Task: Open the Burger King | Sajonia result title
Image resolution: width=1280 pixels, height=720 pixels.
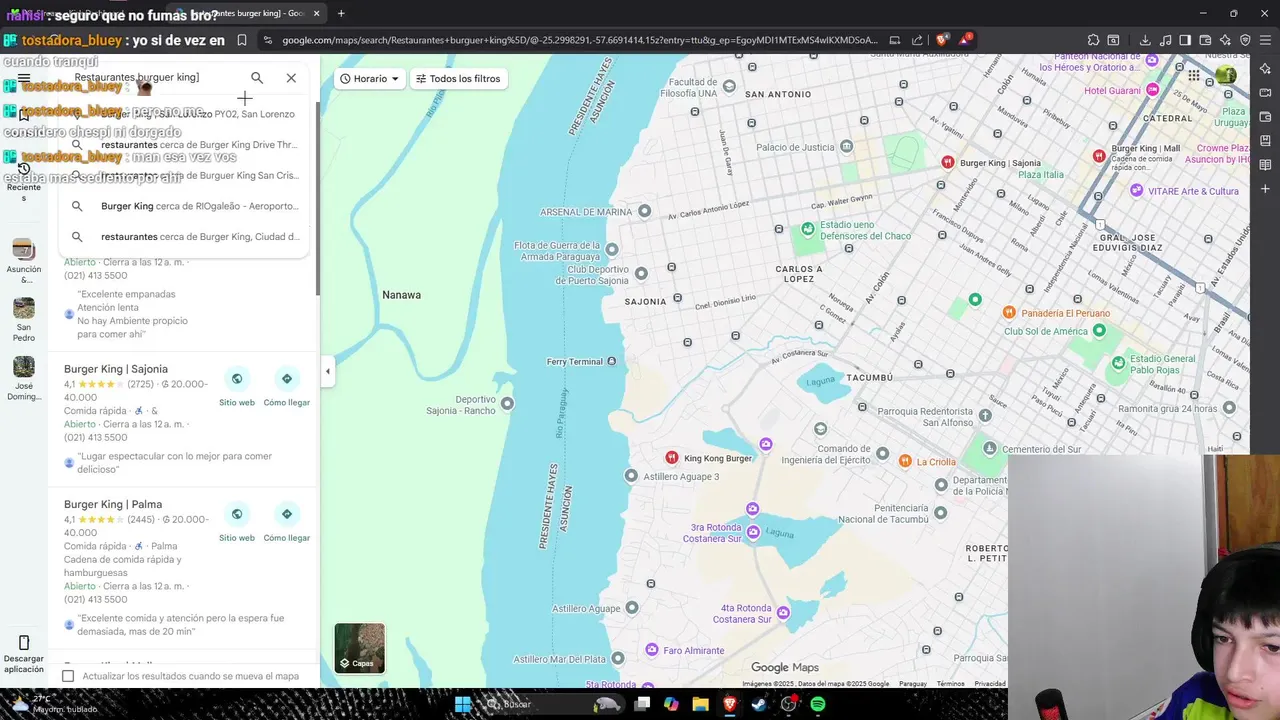Action: coord(116,369)
